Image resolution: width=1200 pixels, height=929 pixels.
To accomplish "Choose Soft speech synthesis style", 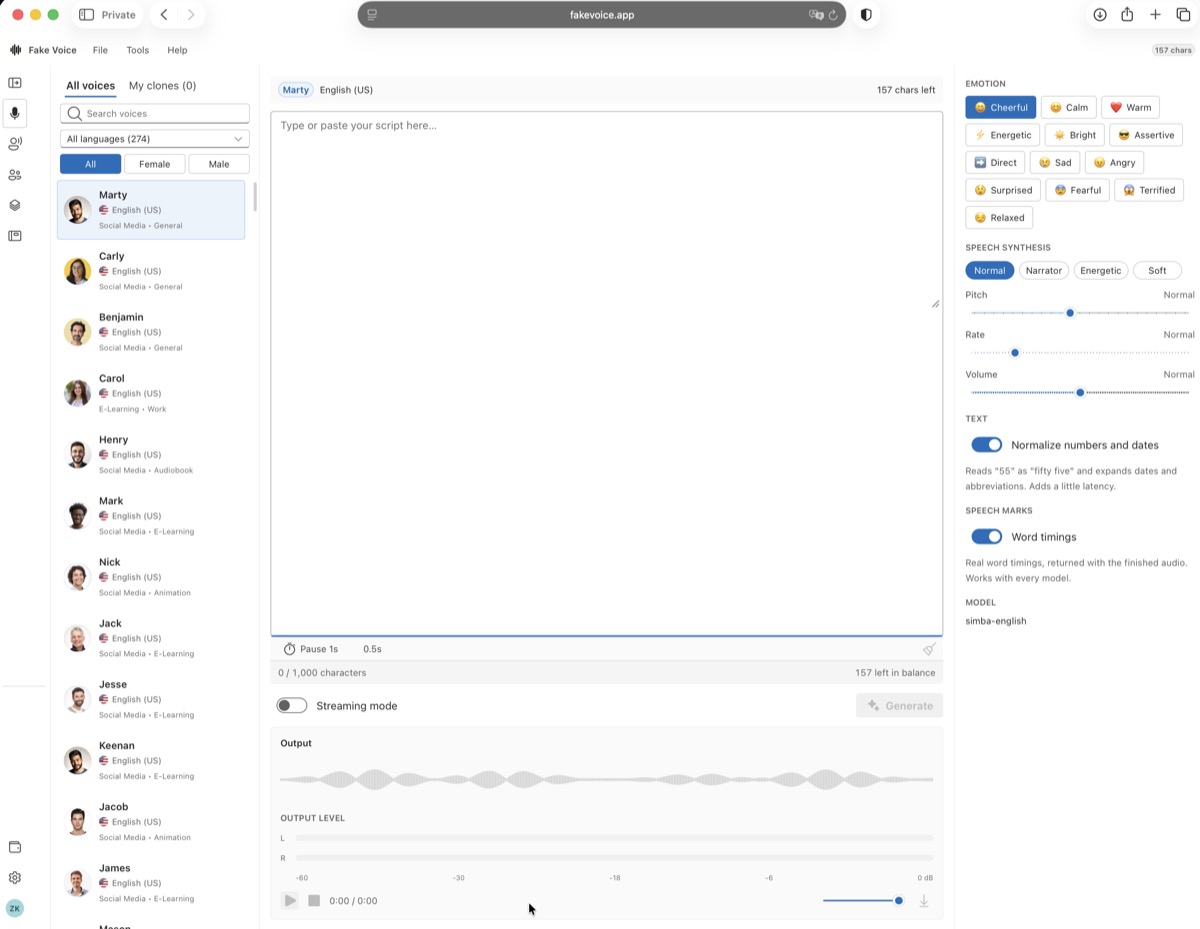I will tap(1157, 271).
